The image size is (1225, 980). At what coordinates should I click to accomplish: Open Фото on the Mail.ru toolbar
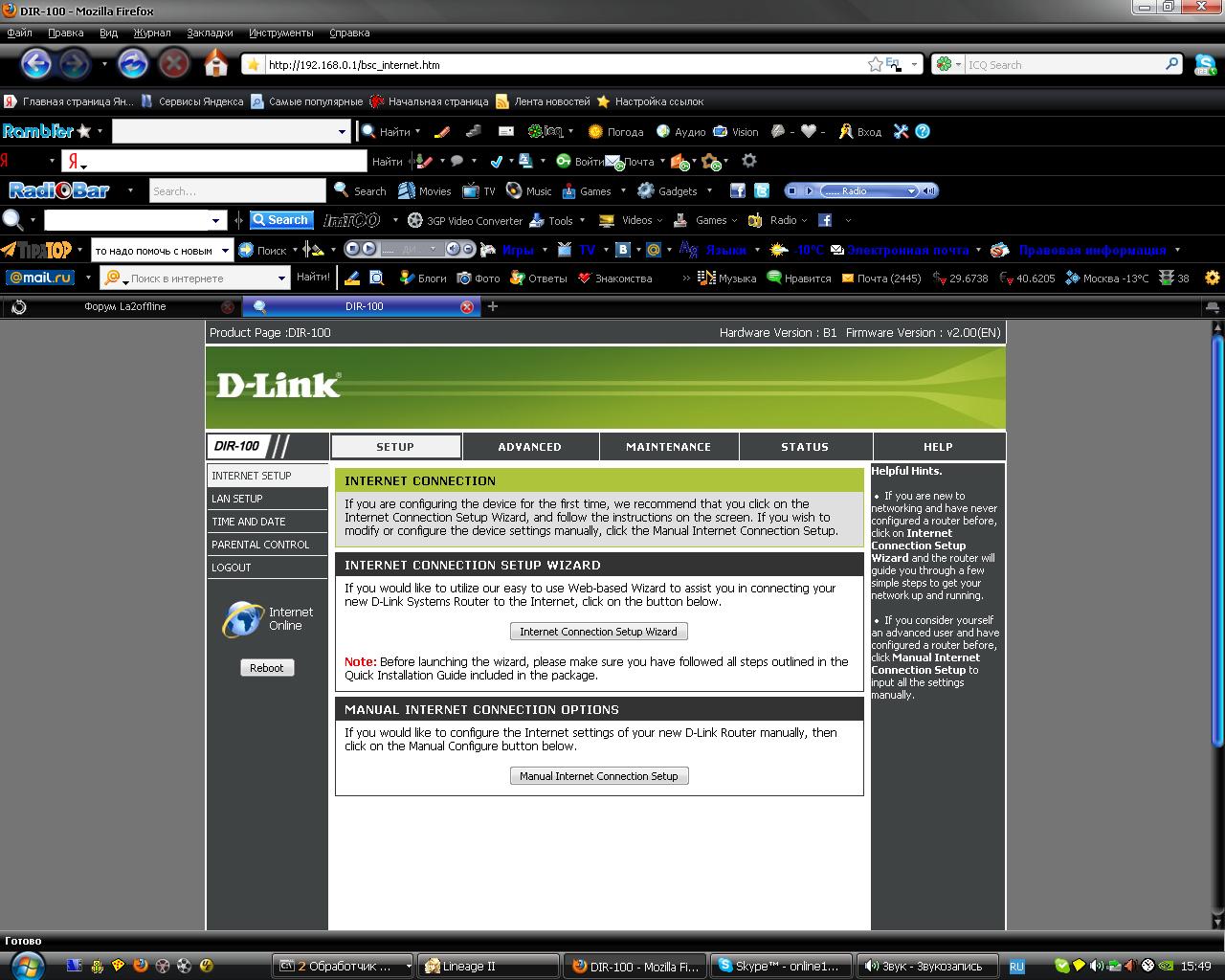(x=479, y=278)
